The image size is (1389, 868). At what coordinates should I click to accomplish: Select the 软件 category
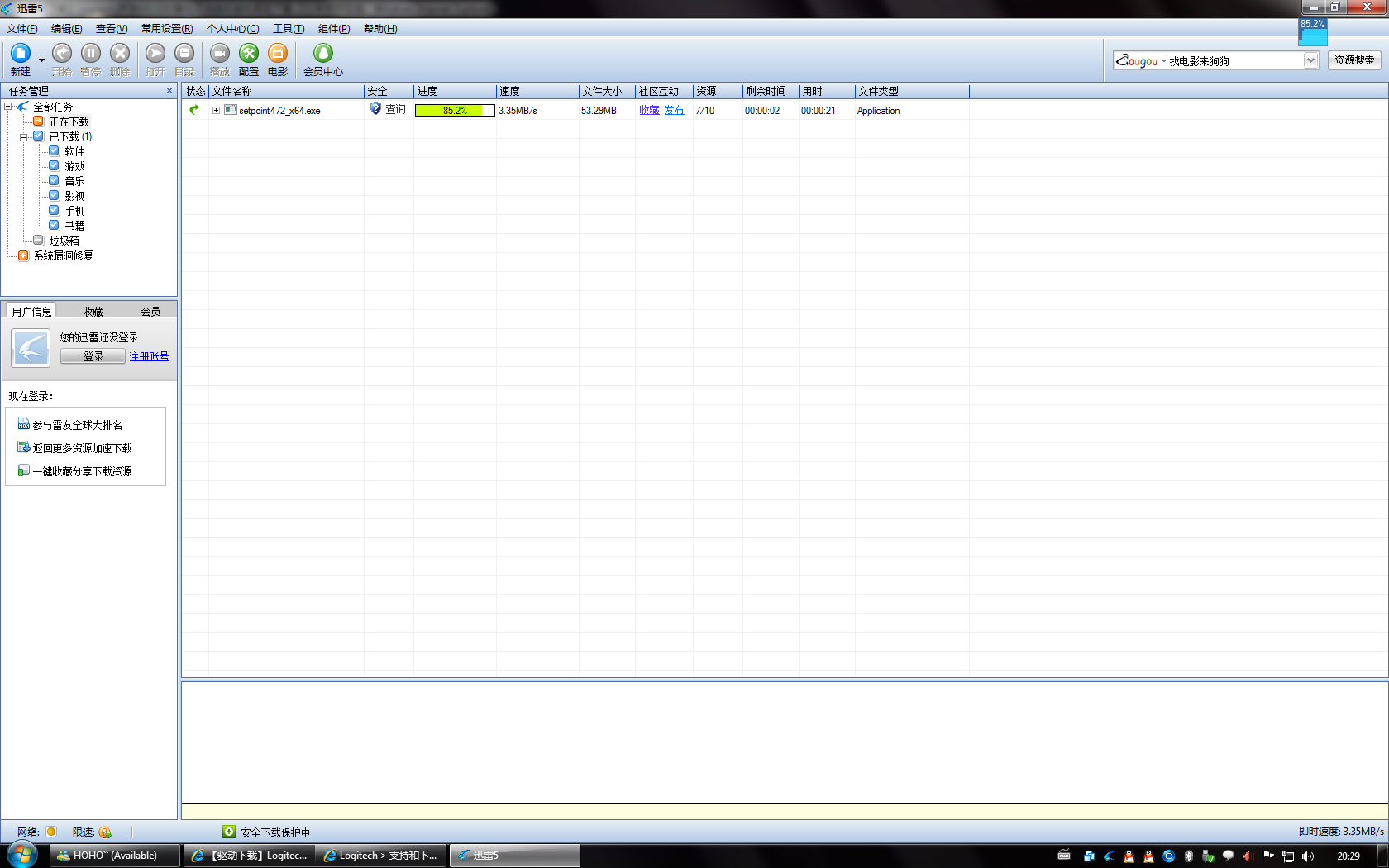tap(74, 151)
